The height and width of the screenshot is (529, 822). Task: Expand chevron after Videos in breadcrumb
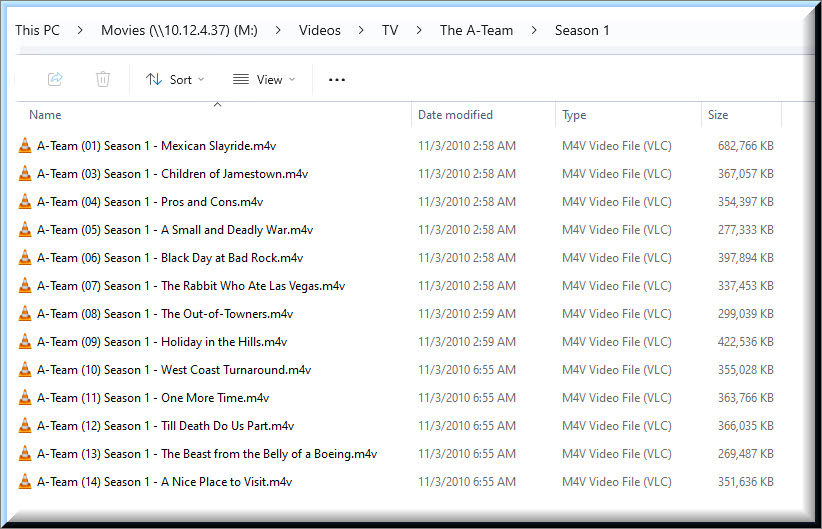[x=361, y=30]
